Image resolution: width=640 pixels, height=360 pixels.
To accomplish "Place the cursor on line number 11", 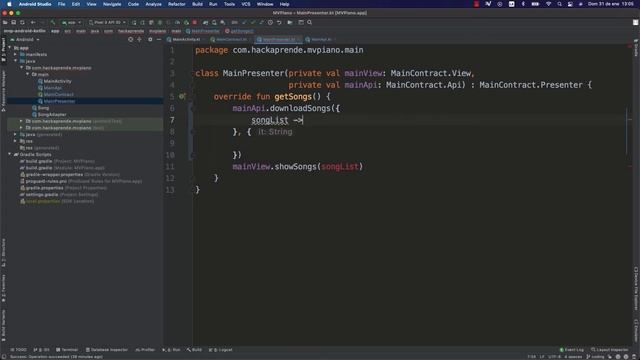I will point(170,167).
